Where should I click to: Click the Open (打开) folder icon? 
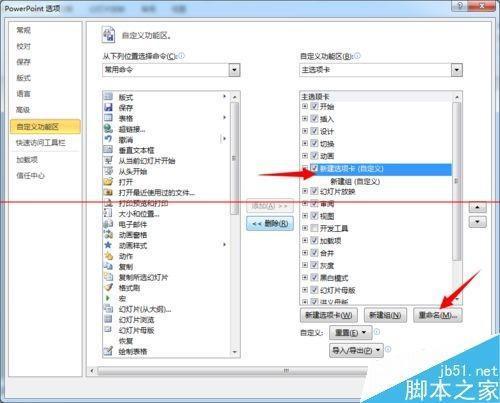tap(108, 182)
